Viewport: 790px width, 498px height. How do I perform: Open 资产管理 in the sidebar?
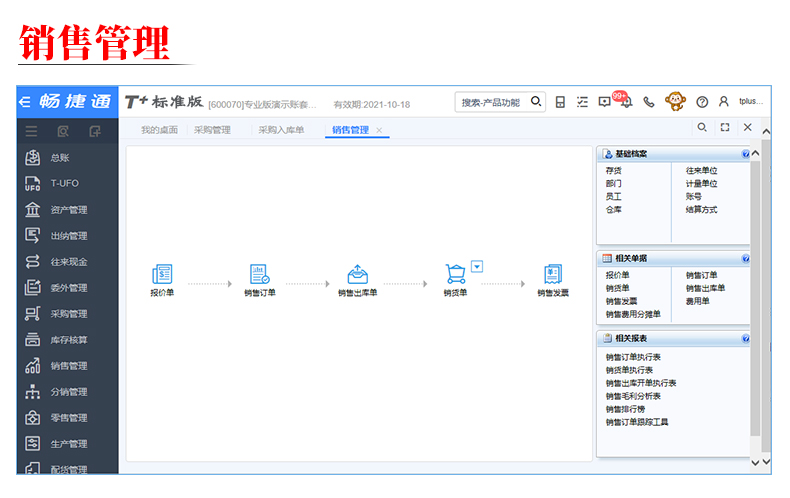pos(68,210)
